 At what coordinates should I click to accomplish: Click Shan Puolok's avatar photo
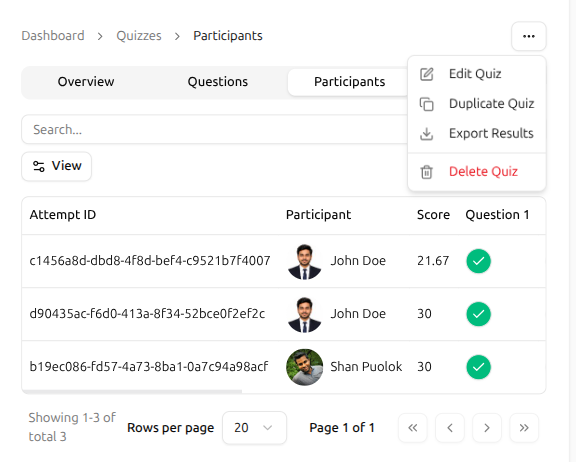305,367
